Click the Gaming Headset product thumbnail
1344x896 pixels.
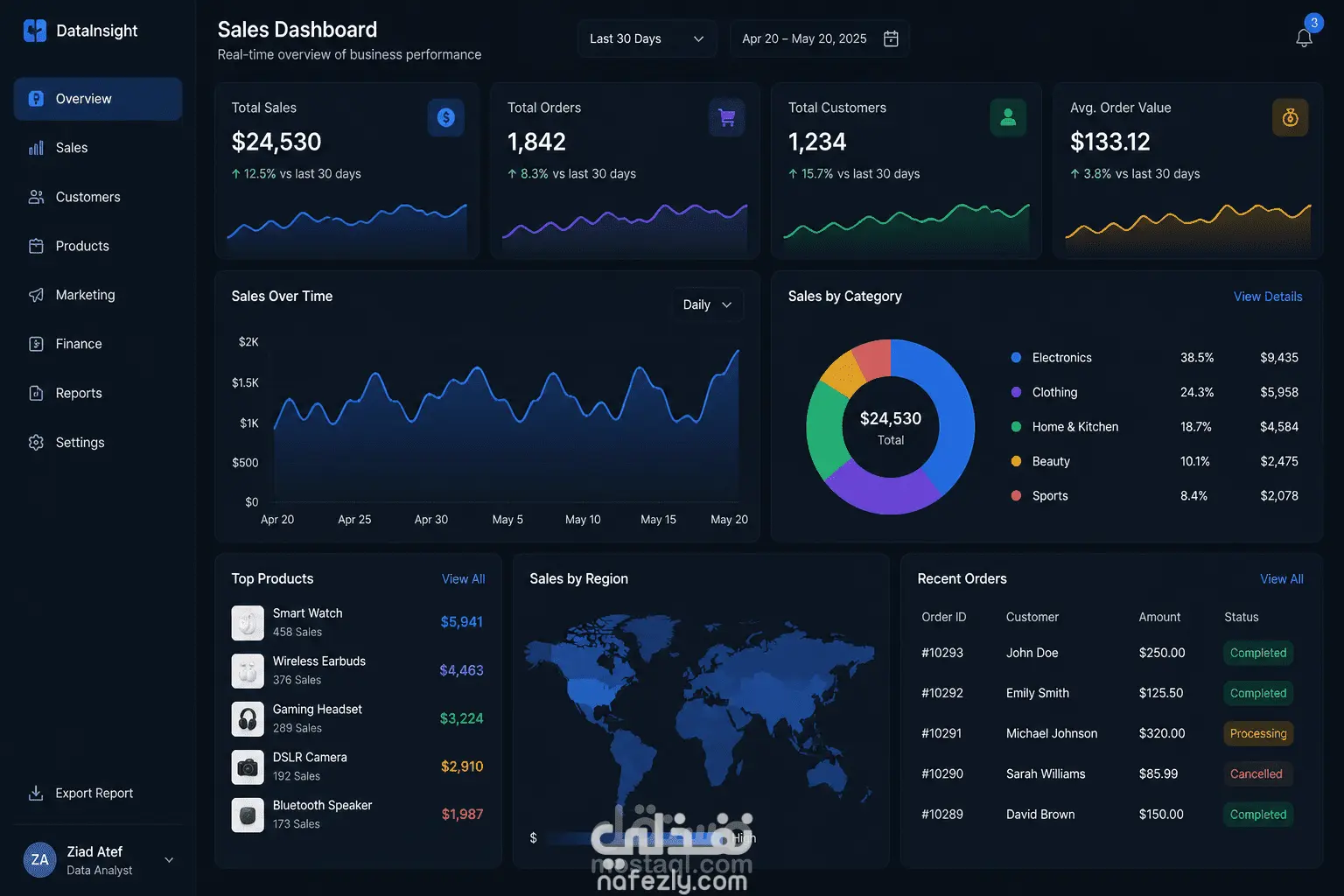pos(248,719)
